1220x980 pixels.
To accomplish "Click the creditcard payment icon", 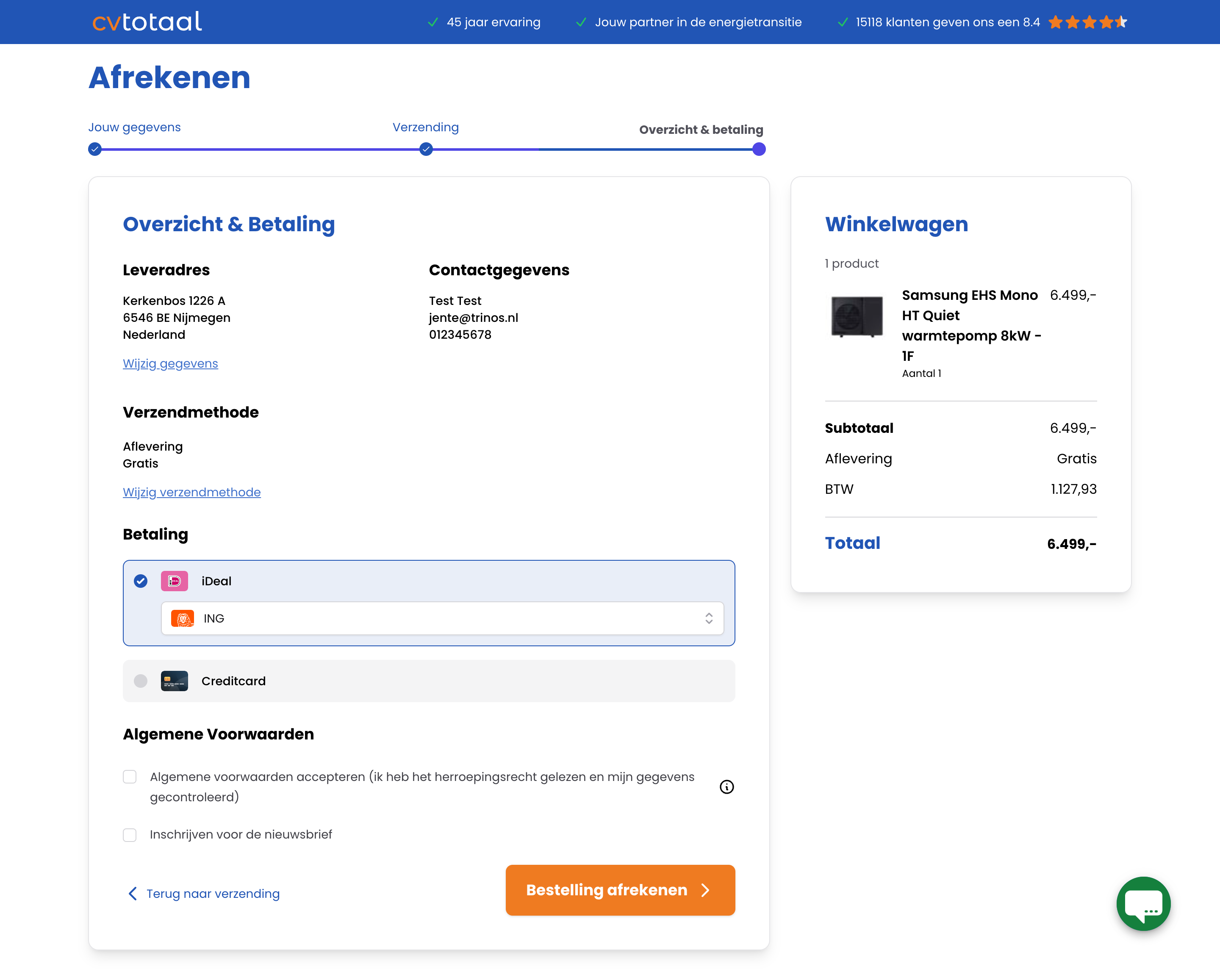I will pos(174,681).
